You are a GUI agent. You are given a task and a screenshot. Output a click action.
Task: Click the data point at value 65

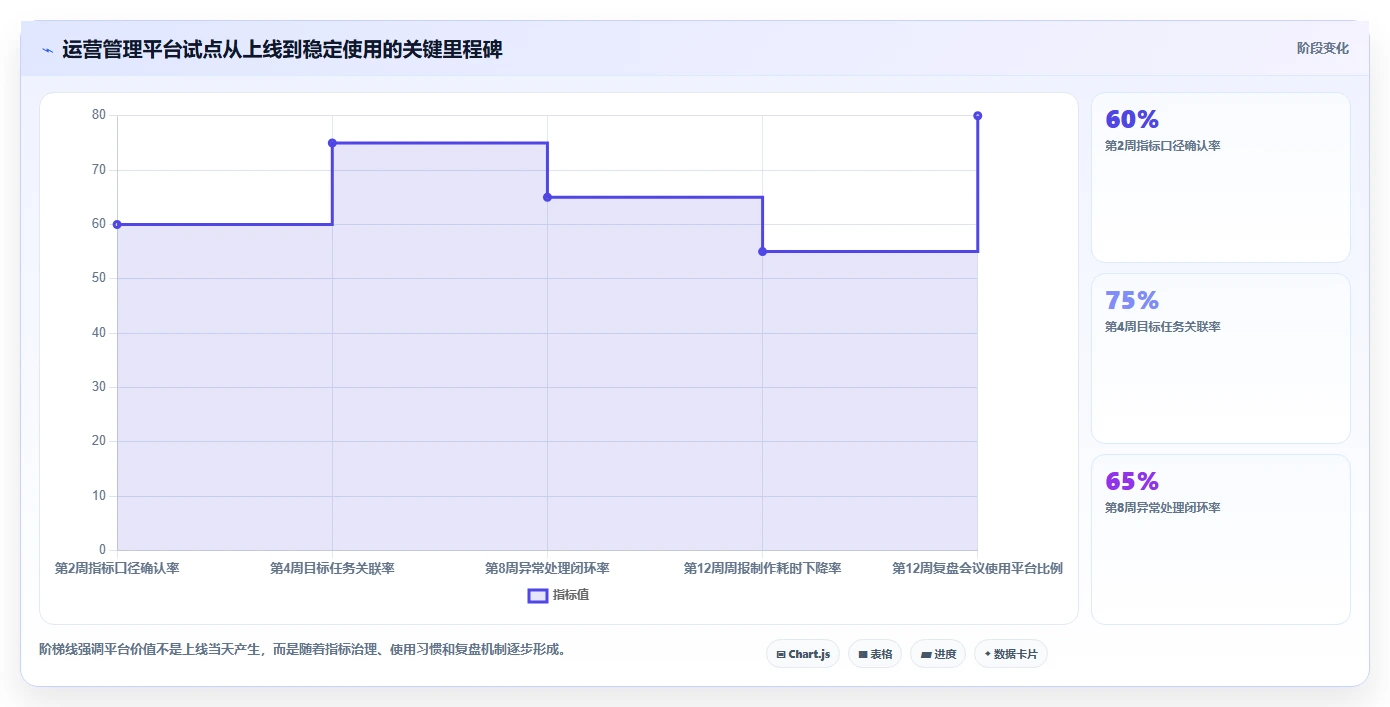(x=547, y=197)
